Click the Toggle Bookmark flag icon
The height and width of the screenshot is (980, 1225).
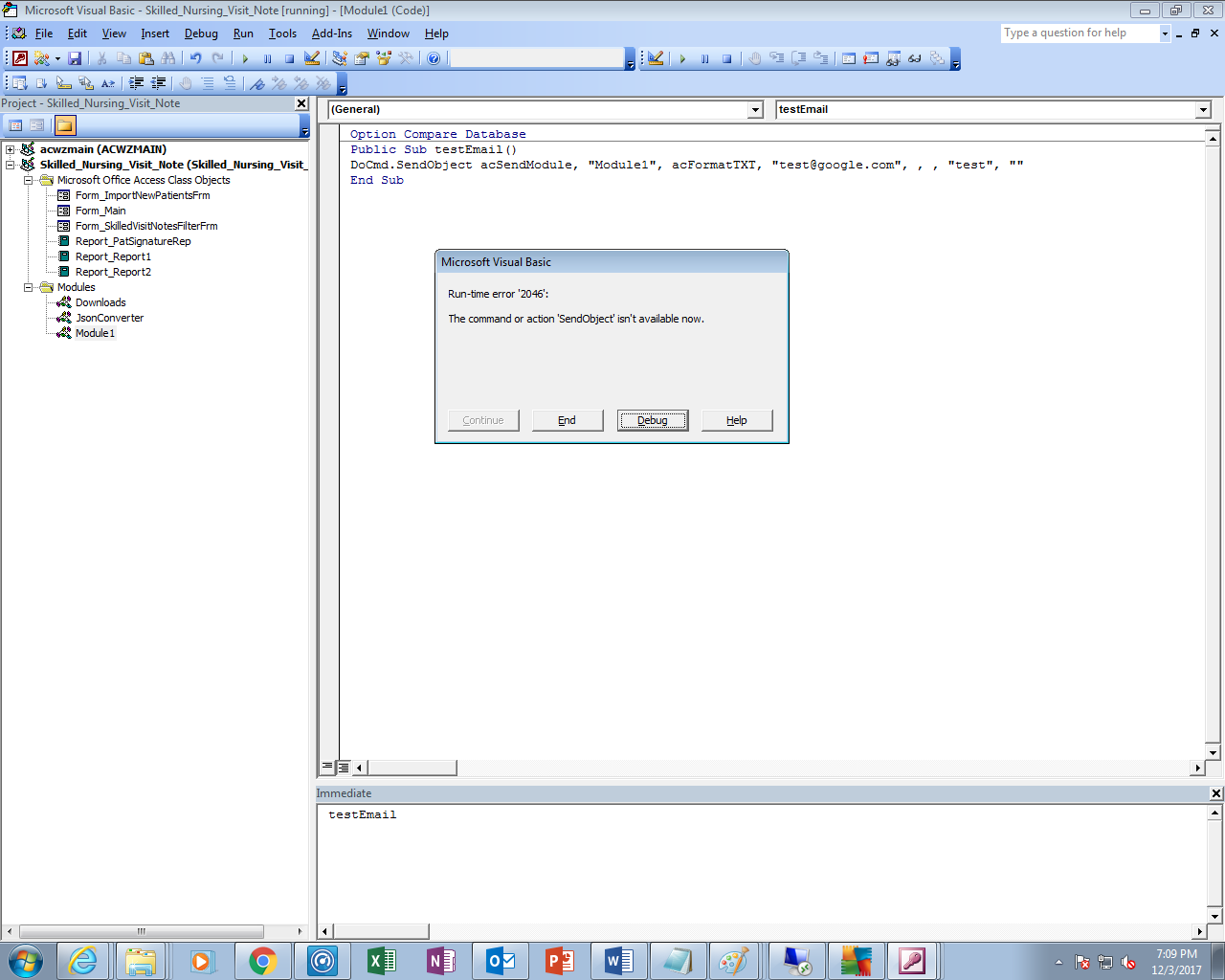(256, 83)
